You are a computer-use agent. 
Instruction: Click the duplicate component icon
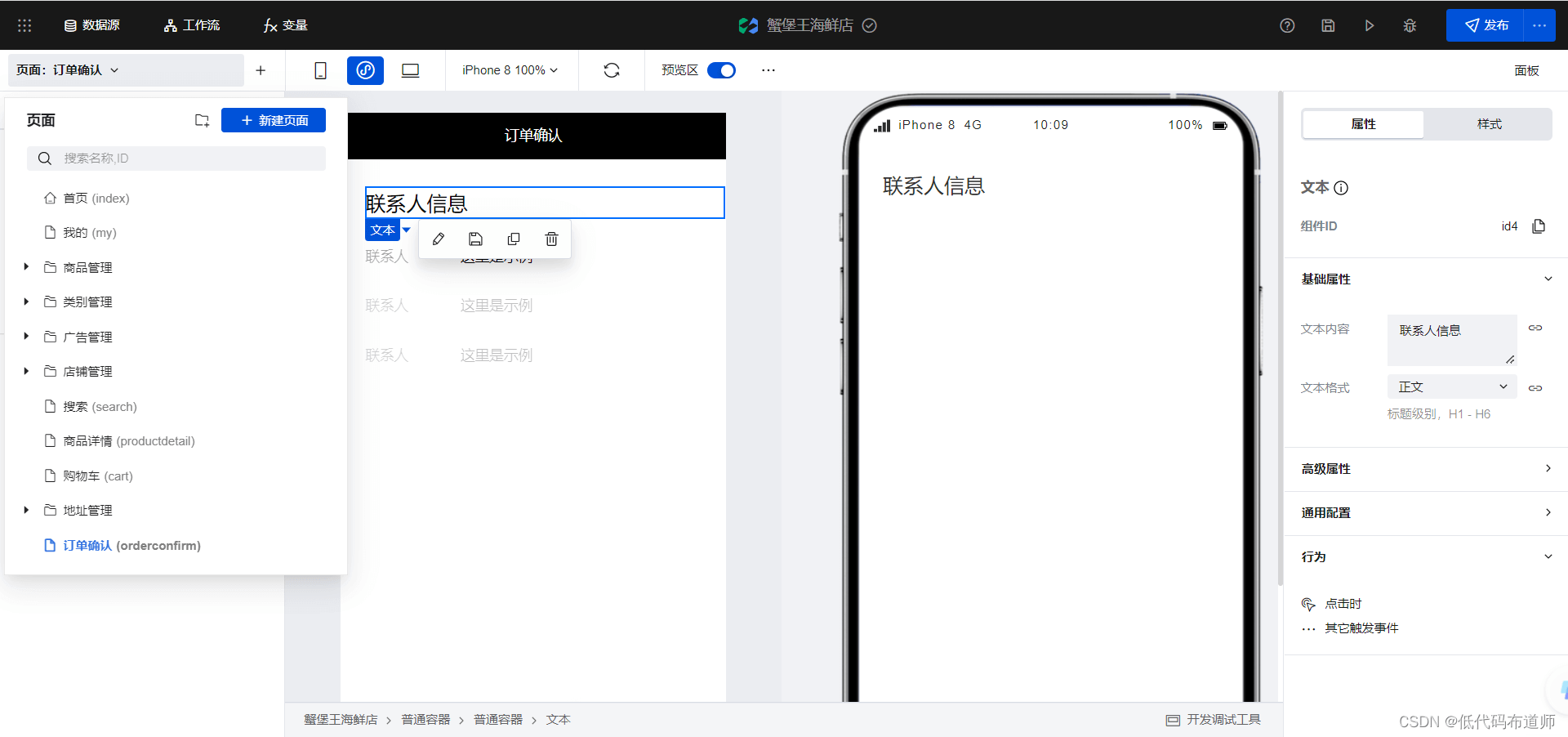tap(514, 239)
